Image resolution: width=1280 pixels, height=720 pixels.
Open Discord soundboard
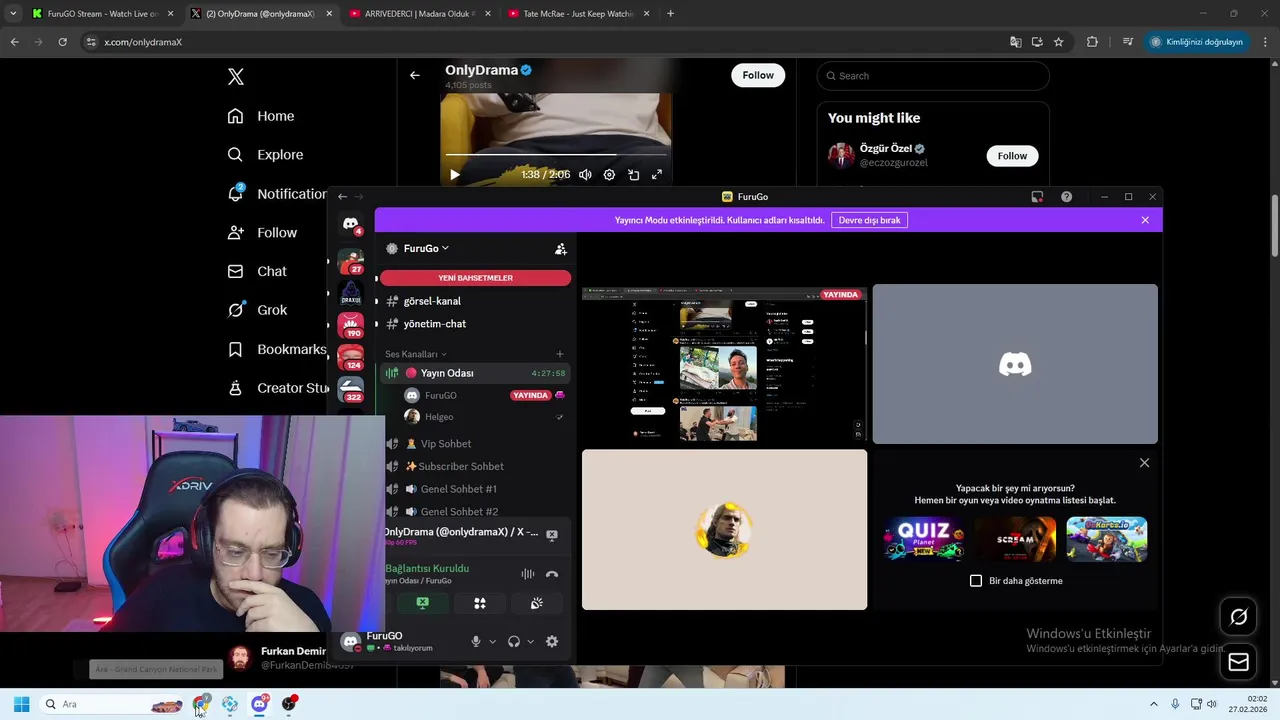tap(536, 603)
